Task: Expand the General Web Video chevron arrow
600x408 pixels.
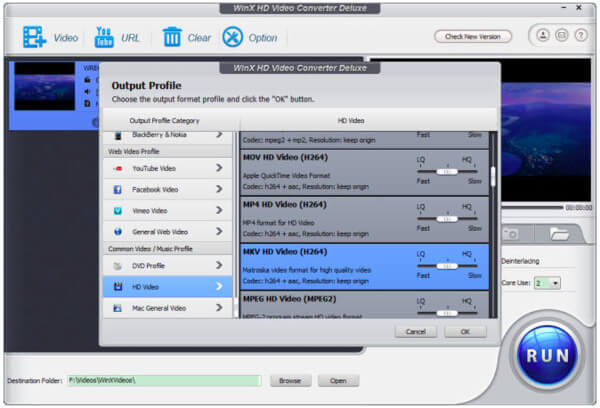Action: (x=219, y=231)
